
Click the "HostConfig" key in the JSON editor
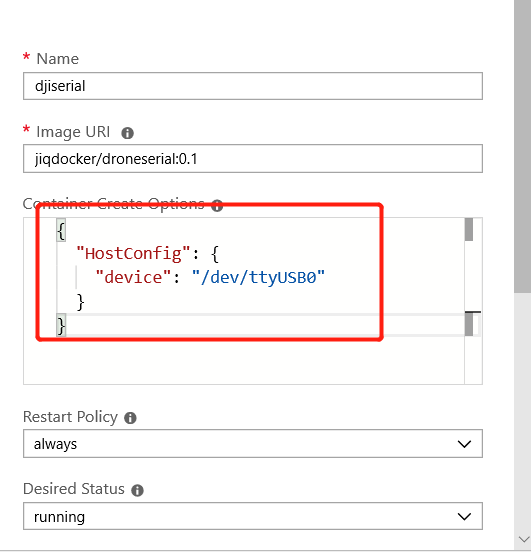point(134,254)
